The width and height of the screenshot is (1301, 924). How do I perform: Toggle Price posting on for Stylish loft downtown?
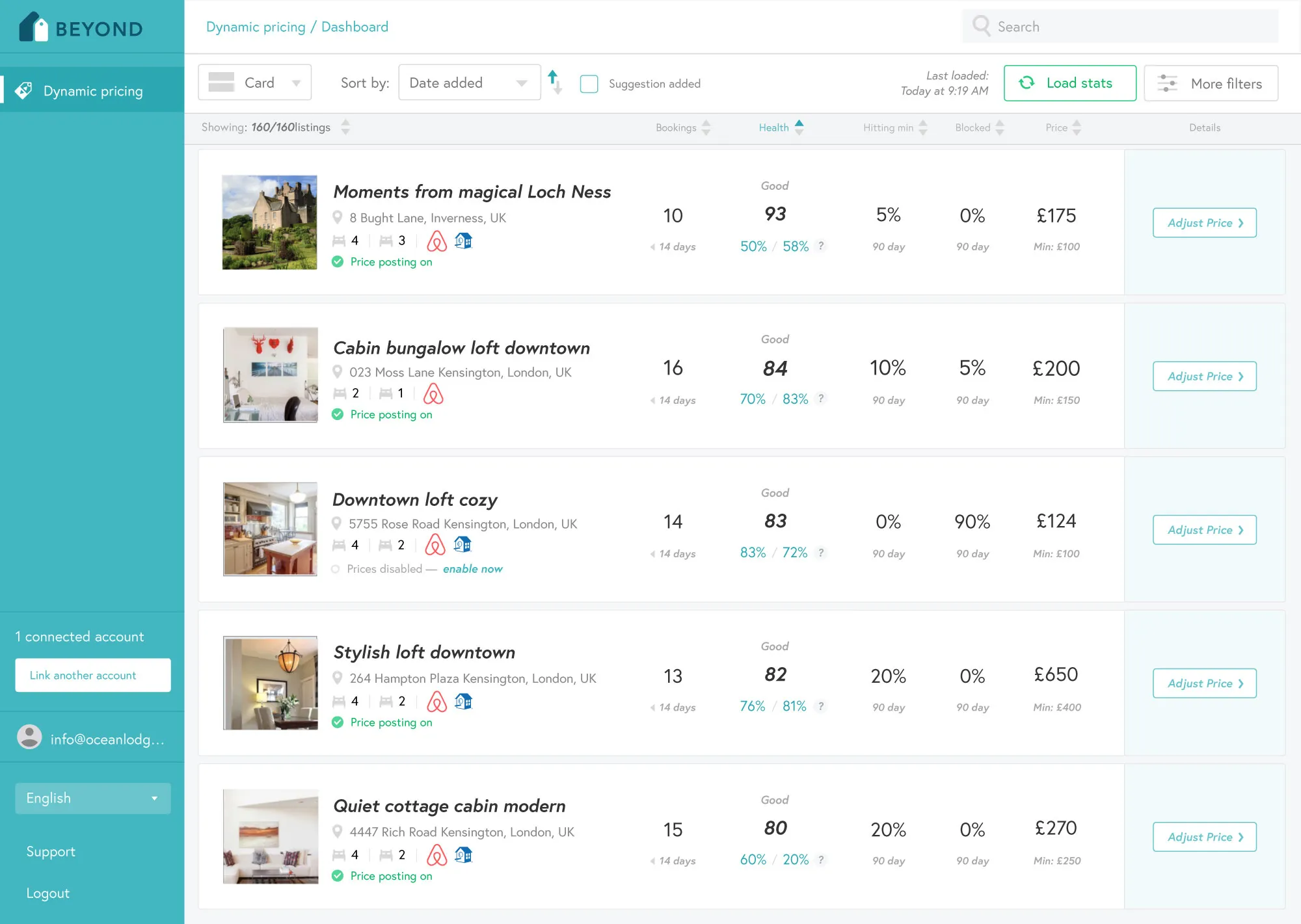coord(338,722)
